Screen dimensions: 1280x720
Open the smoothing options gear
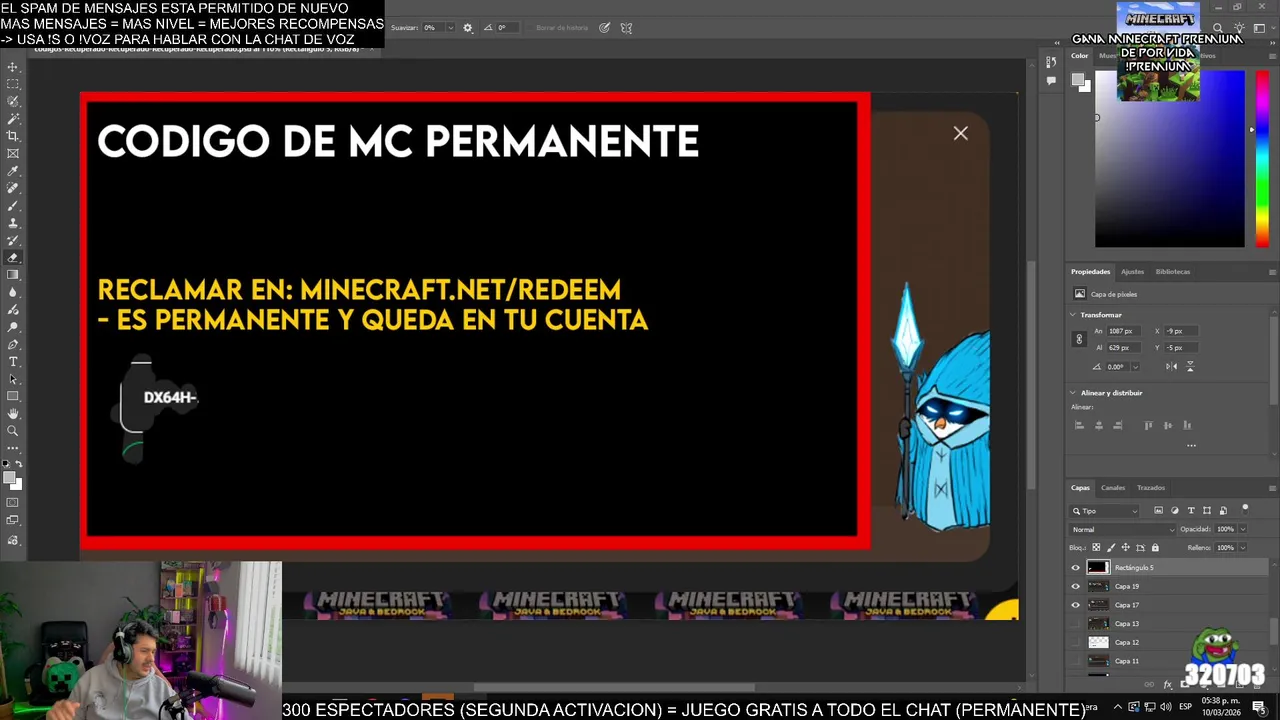(x=467, y=28)
